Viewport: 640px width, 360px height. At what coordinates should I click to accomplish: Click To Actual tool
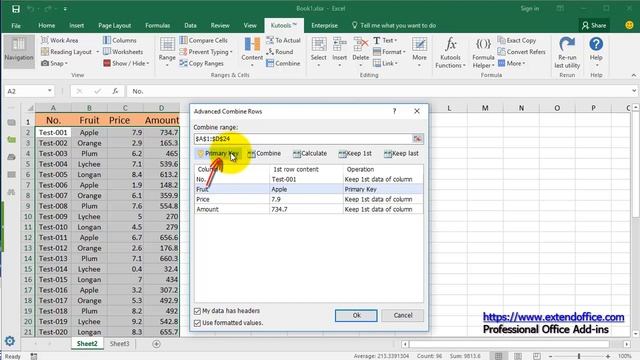pos(283,40)
